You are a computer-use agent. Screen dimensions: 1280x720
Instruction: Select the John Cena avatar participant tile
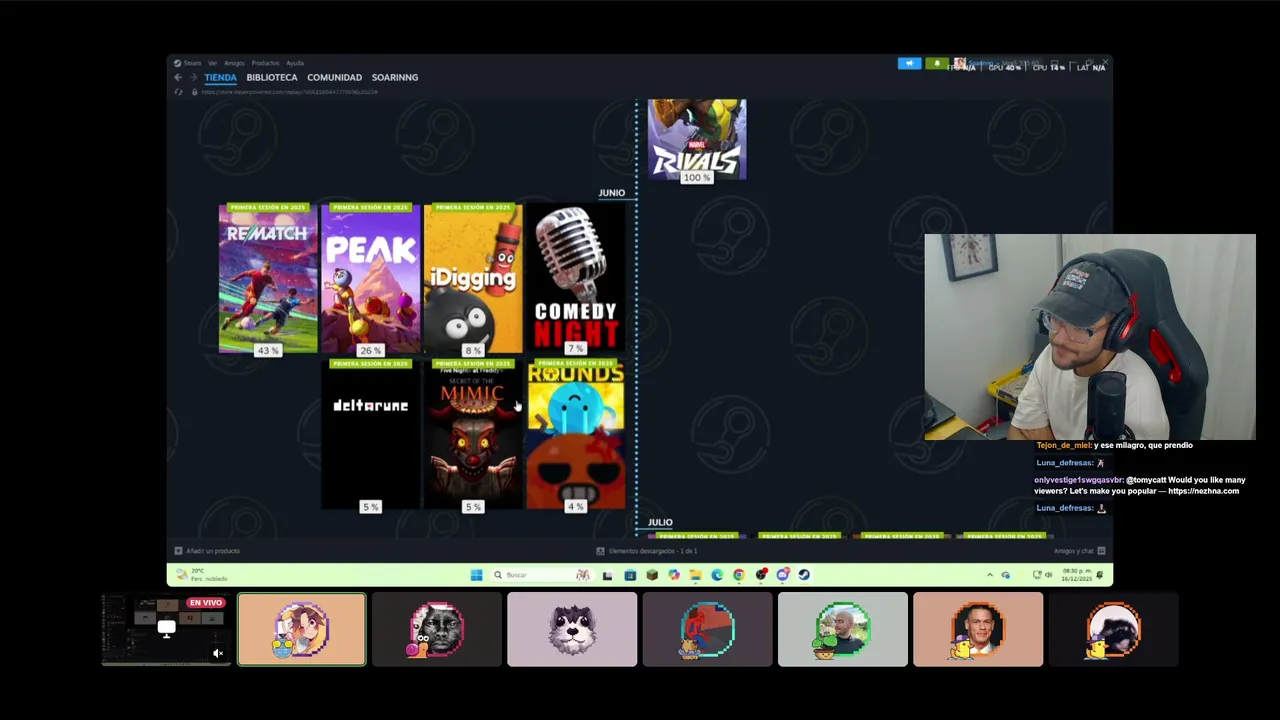pos(978,629)
